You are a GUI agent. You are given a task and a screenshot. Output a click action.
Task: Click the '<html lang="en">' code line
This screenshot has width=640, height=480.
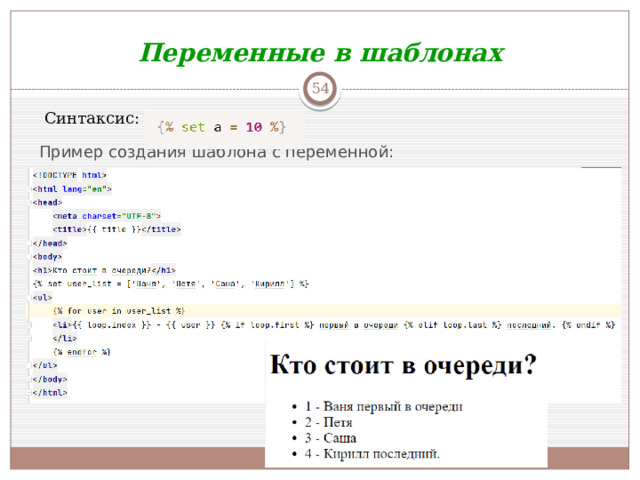coord(72,189)
